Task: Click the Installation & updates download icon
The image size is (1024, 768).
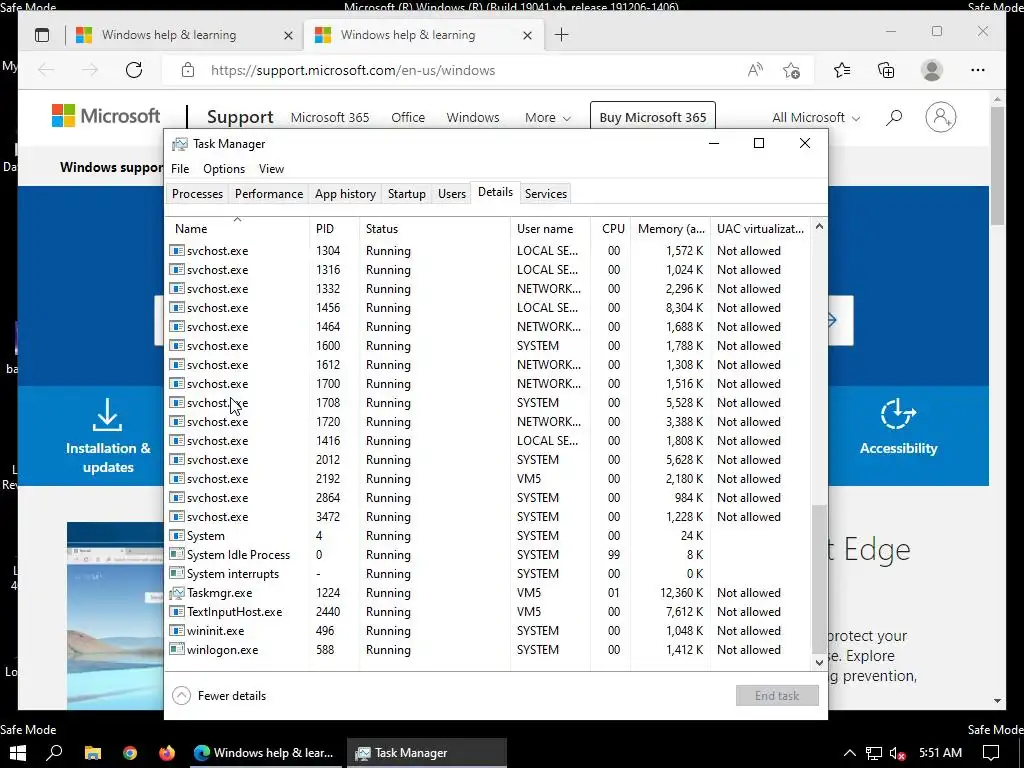Action: 107,415
